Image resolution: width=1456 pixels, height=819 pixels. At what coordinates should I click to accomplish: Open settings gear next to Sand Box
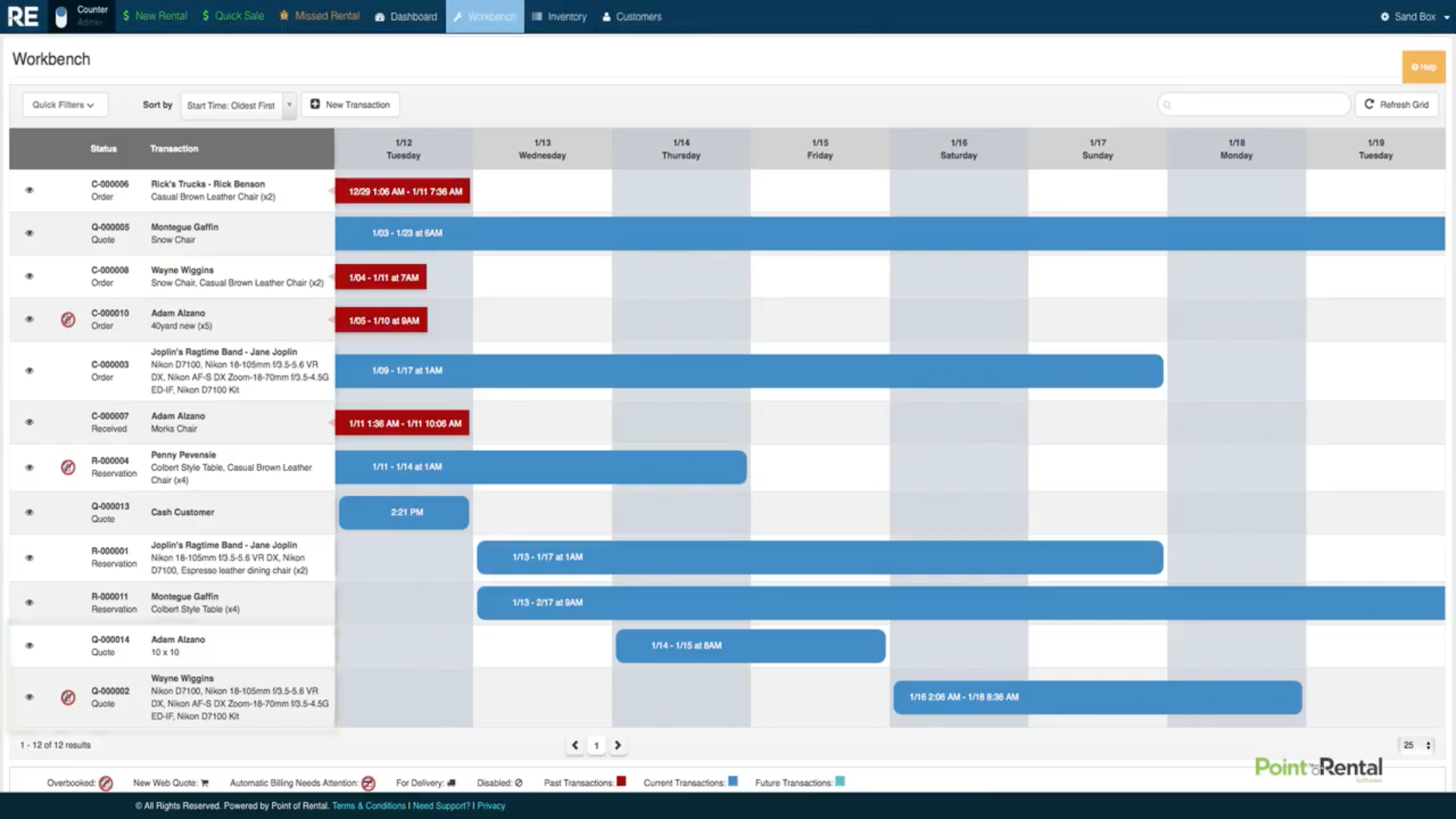1385,15
